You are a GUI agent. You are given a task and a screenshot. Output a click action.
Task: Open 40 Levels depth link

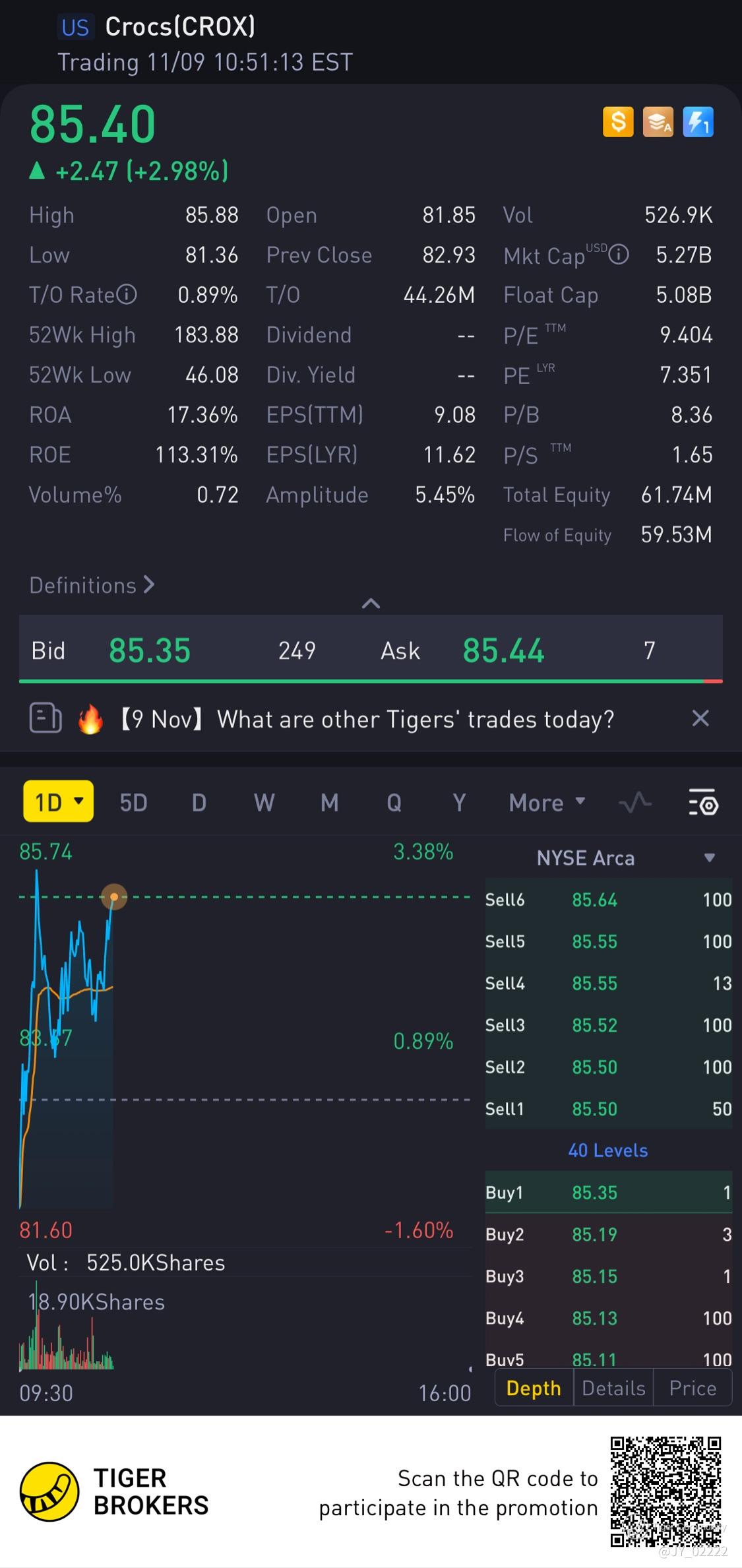point(608,1150)
